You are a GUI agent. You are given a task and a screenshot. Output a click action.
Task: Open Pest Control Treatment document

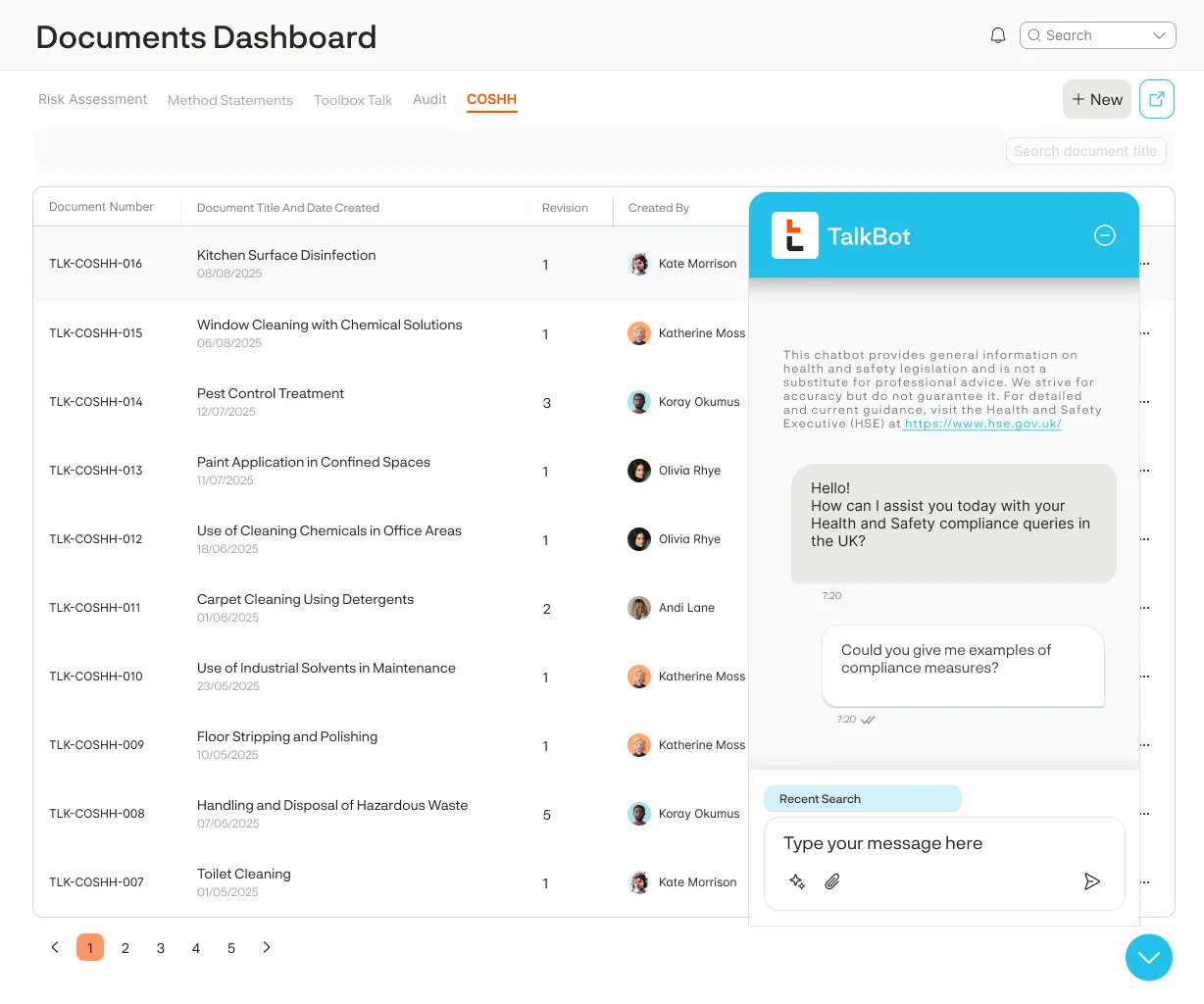(271, 393)
